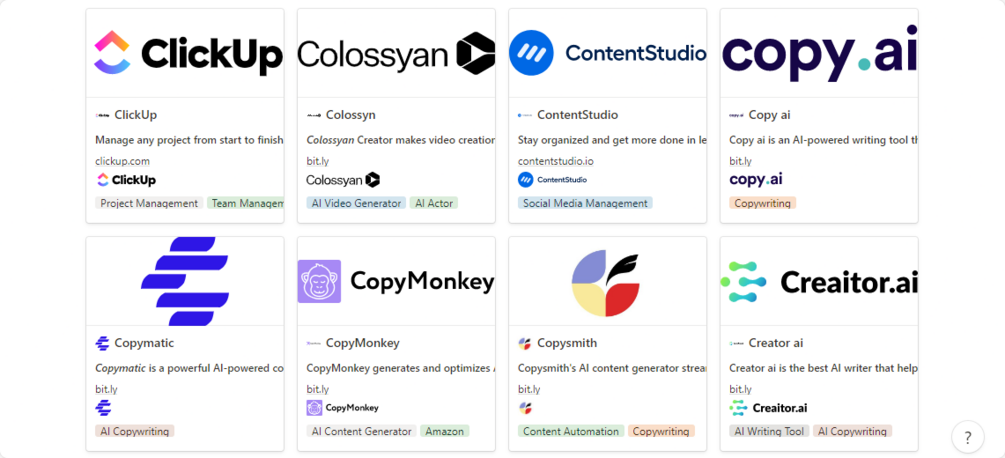
Task: Click small Colossyan logo under bit.ly
Action: pyautogui.click(x=343, y=180)
